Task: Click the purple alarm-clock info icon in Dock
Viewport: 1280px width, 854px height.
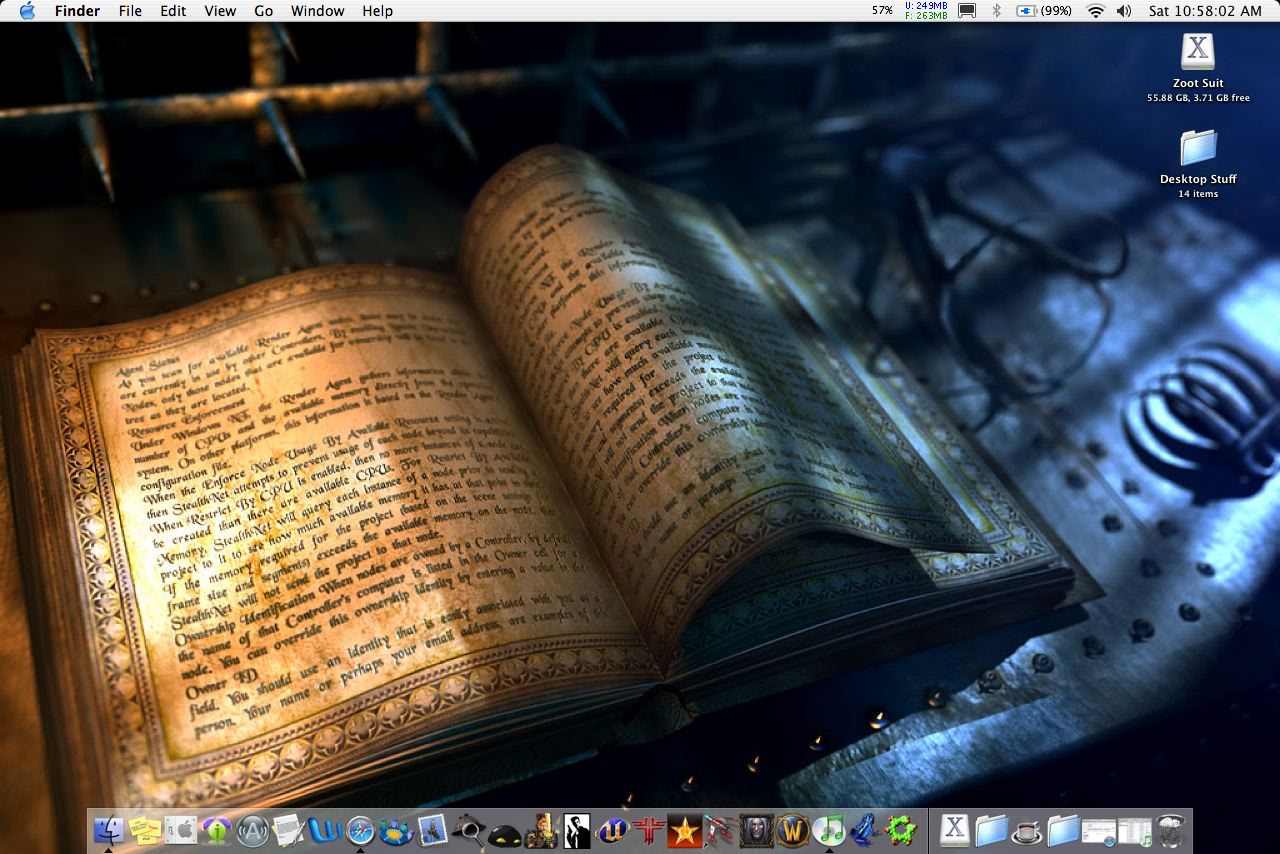Action: (217, 830)
